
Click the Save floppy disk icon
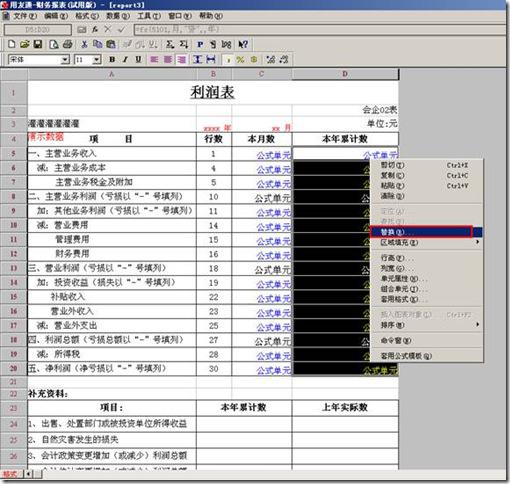(38, 44)
